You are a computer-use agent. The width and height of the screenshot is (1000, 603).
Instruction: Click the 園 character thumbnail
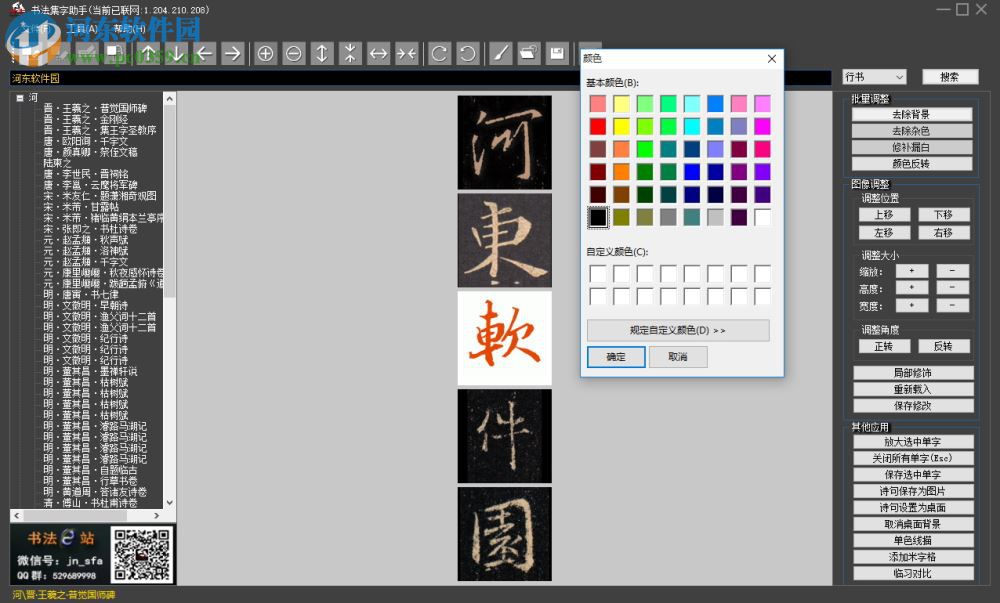[x=504, y=534]
